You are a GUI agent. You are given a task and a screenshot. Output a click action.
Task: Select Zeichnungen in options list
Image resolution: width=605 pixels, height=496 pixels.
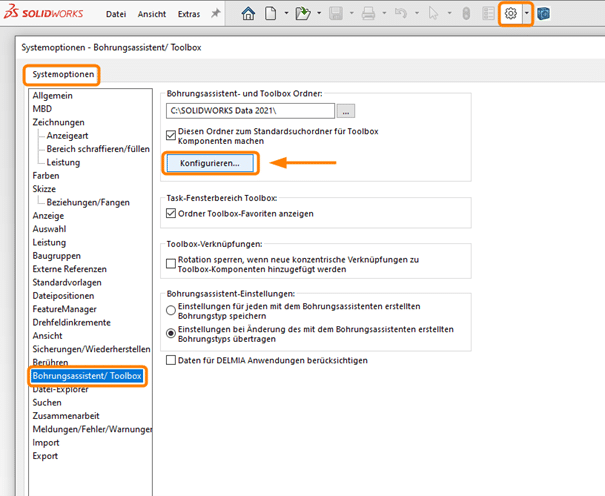click(58, 122)
